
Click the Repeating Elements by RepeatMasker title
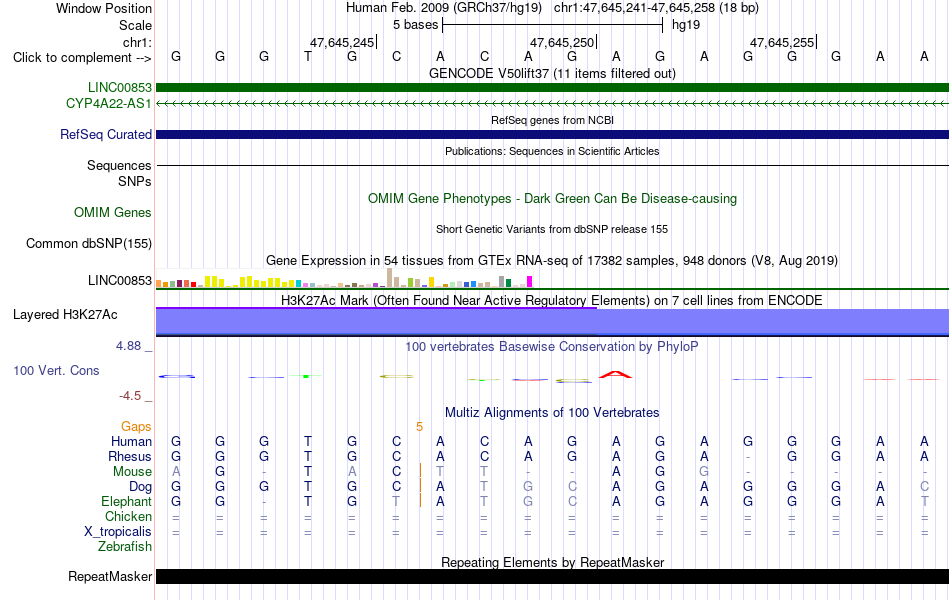pyautogui.click(x=552, y=562)
